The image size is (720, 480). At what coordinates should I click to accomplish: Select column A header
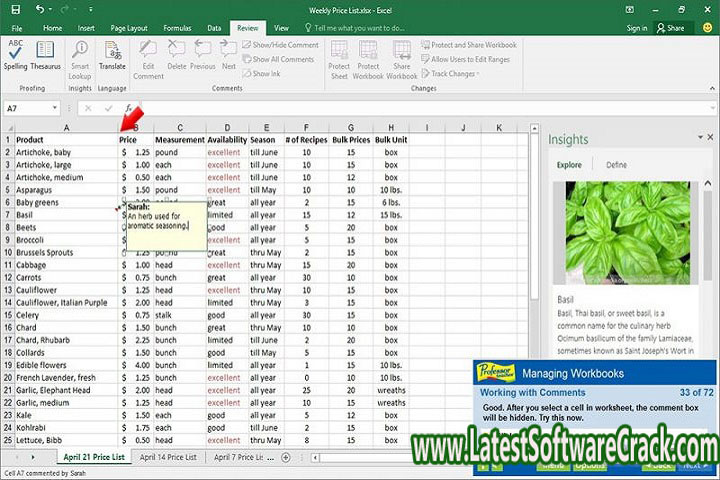pos(66,128)
